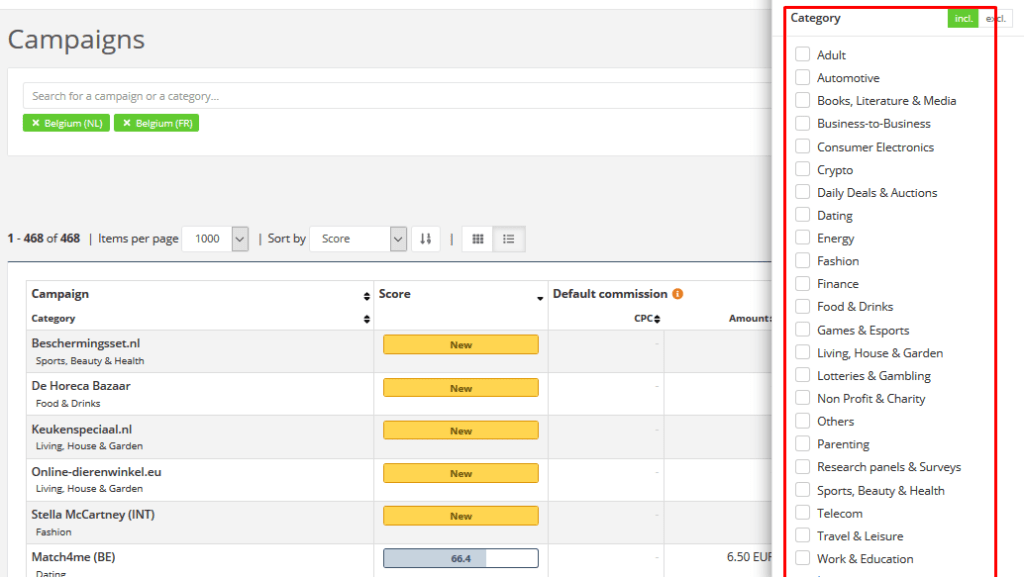Image resolution: width=1024 pixels, height=577 pixels.
Task: Select Research panels & Surveys checkbox
Action: click(x=803, y=467)
